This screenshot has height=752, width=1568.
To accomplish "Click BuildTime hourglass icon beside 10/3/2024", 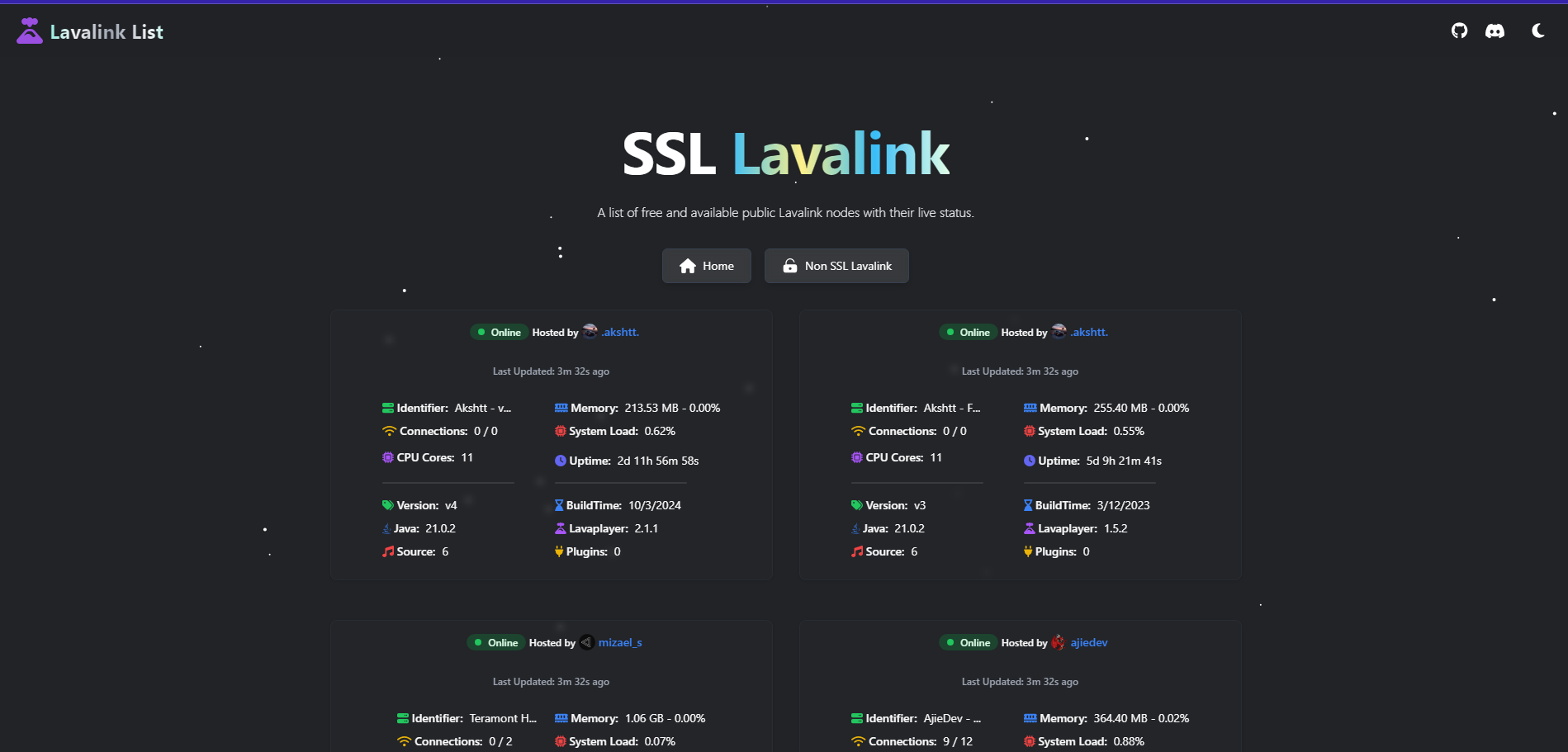I will coord(559,505).
